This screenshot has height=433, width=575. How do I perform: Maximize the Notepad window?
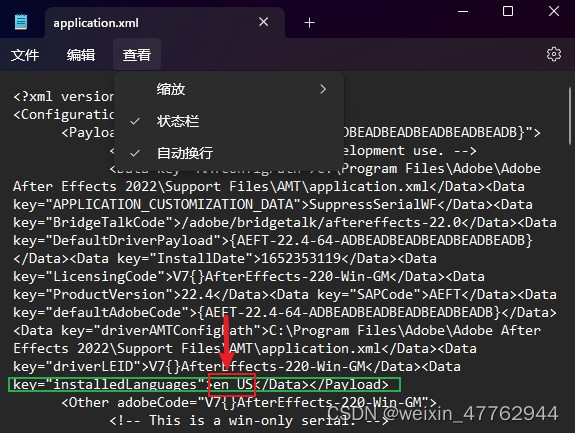click(508, 11)
